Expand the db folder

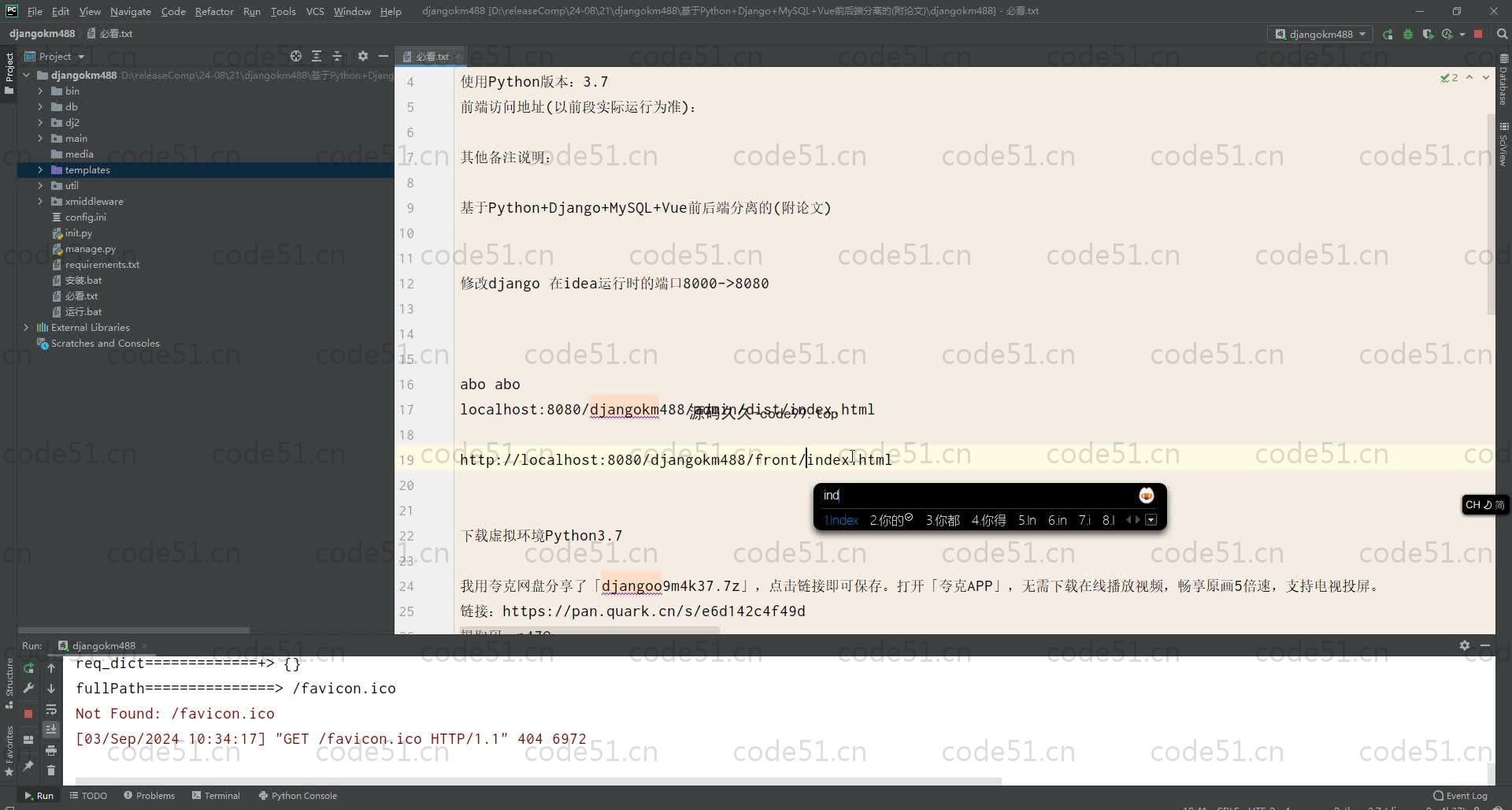pyautogui.click(x=40, y=106)
